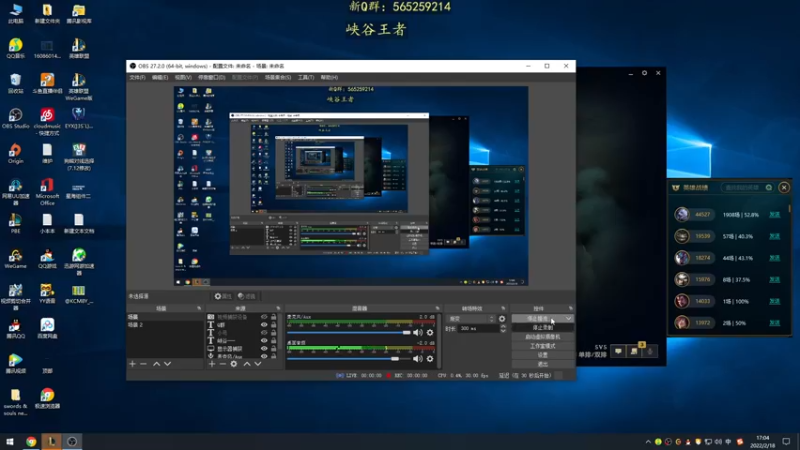Viewport: 800px width, 450px height.
Task: Open the cloudmusic desktop shortcut
Action: coord(47,121)
